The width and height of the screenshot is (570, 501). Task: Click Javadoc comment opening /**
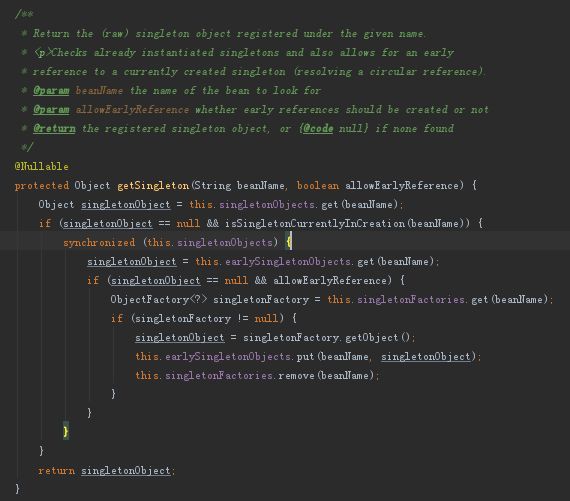click(24, 15)
